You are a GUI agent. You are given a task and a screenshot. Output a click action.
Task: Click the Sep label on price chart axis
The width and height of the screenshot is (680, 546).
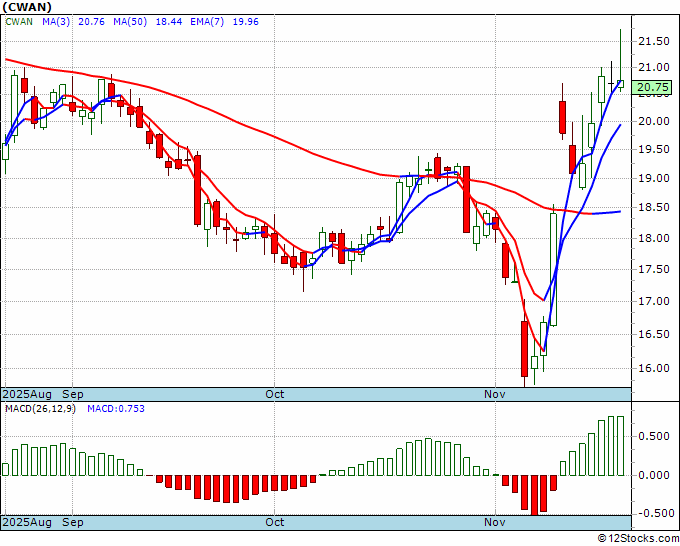tap(73, 394)
